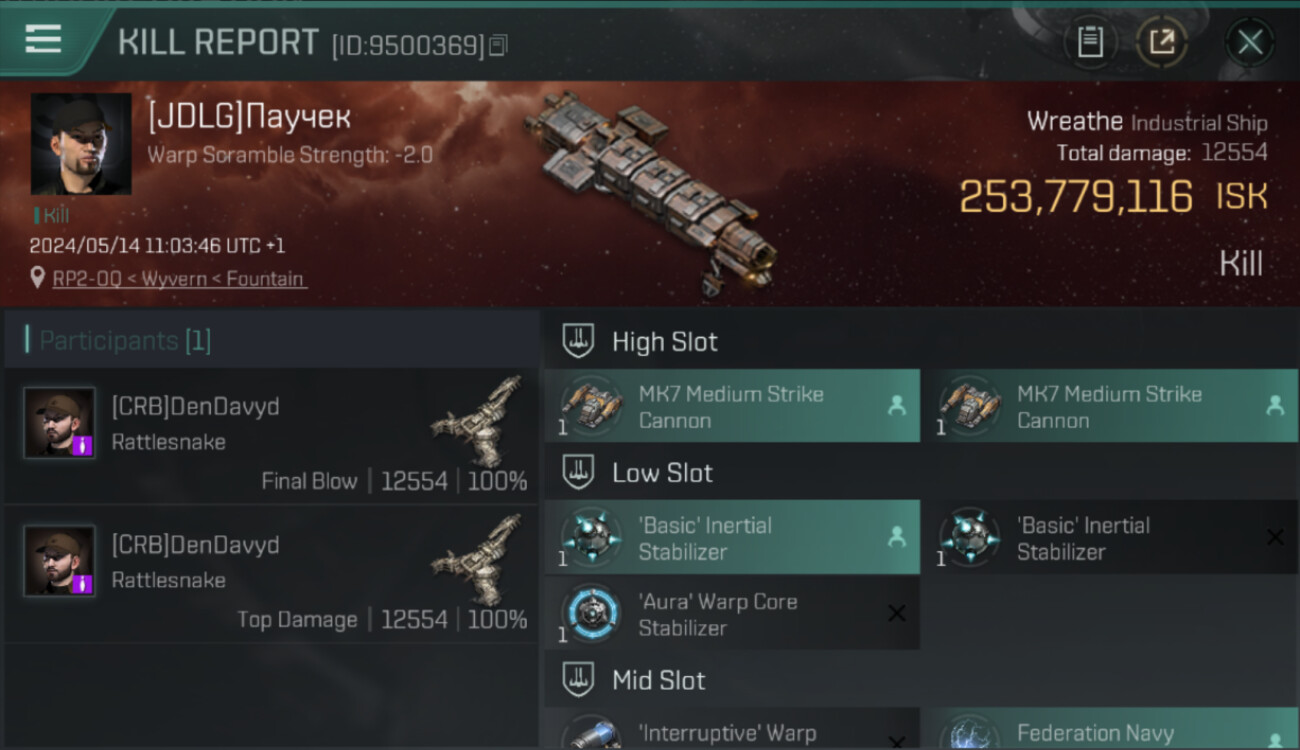Select the 'Aura' Warp Core Stabilizer icon
Viewport: 1300px width, 750px height.
point(592,613)
